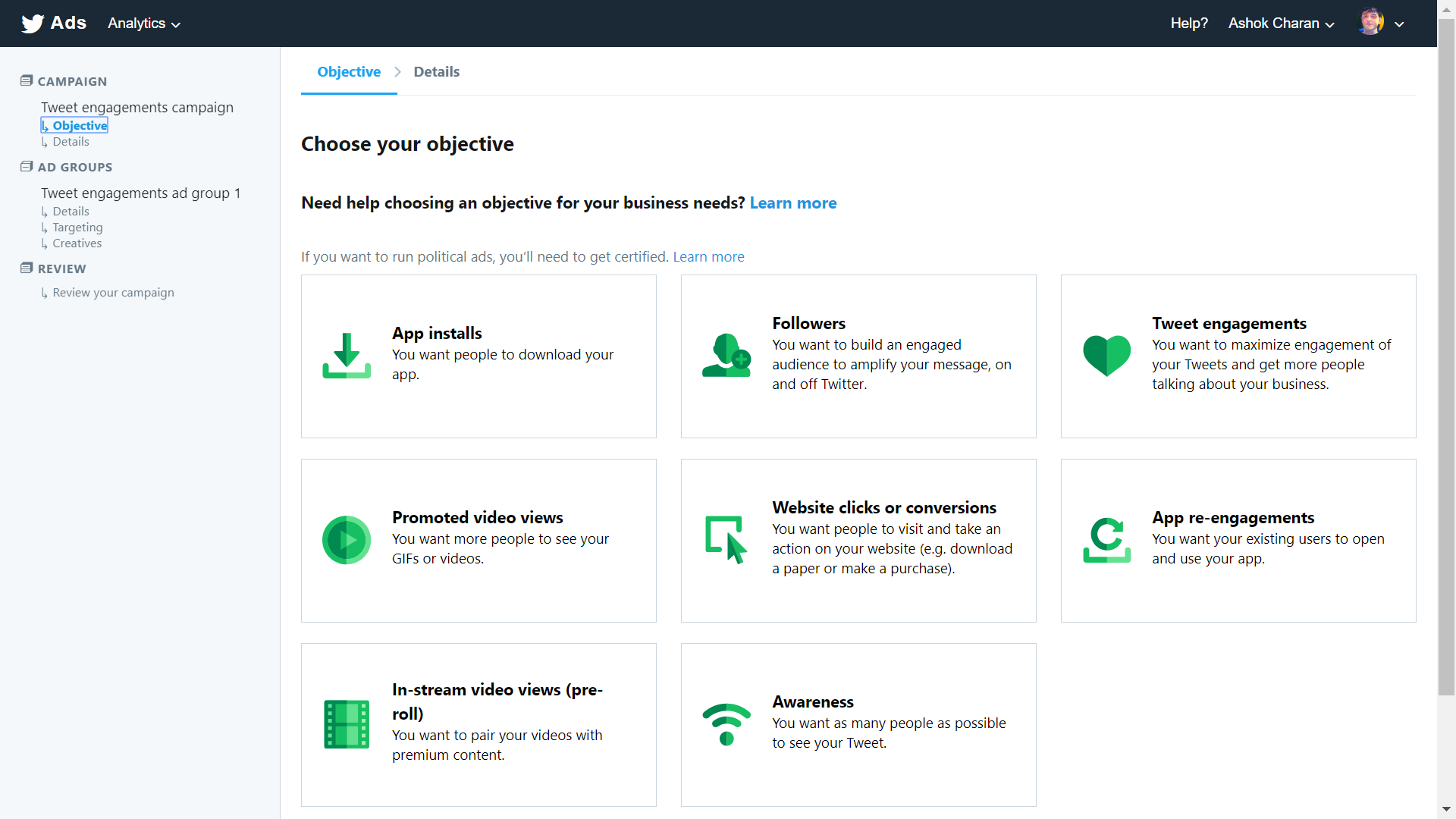Click 'You want people to download your app' text
The width and height of the screenshot is (1456, 819).
[x=503, y=364]
